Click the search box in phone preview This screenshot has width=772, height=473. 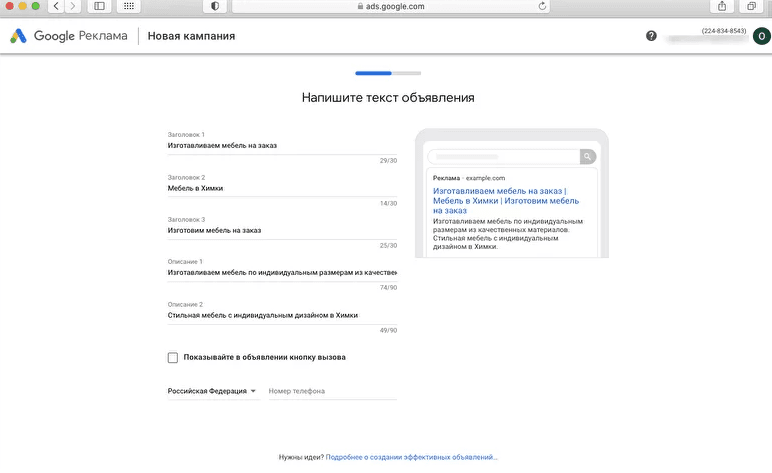coord(504,157)
